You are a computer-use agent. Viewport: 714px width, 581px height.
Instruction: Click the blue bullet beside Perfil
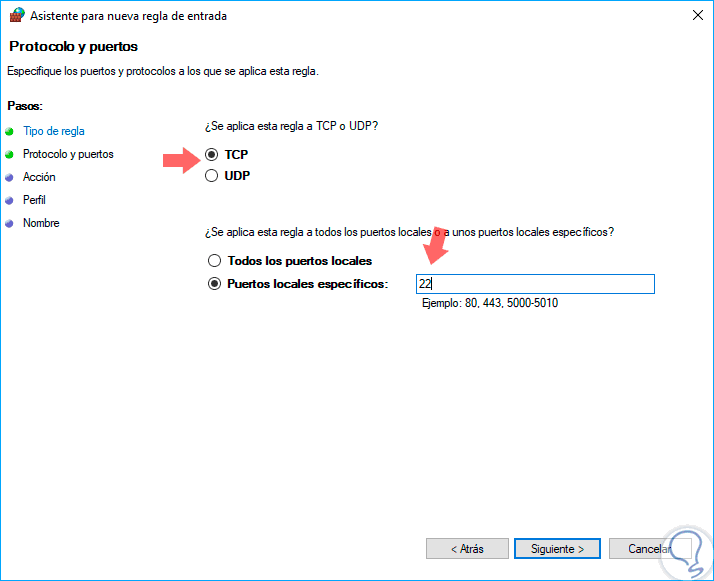[10, 200]
